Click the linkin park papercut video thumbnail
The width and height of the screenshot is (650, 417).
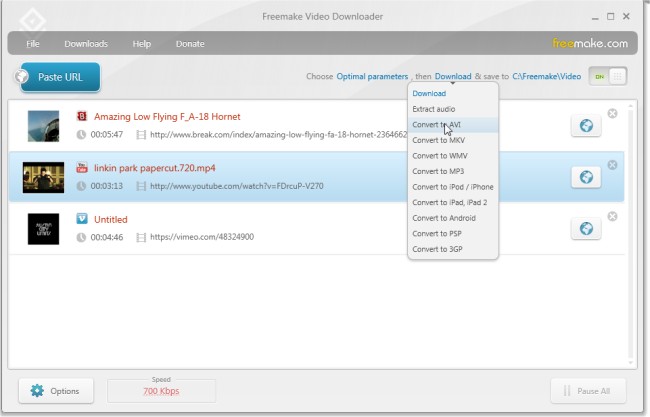coord(44,177)
